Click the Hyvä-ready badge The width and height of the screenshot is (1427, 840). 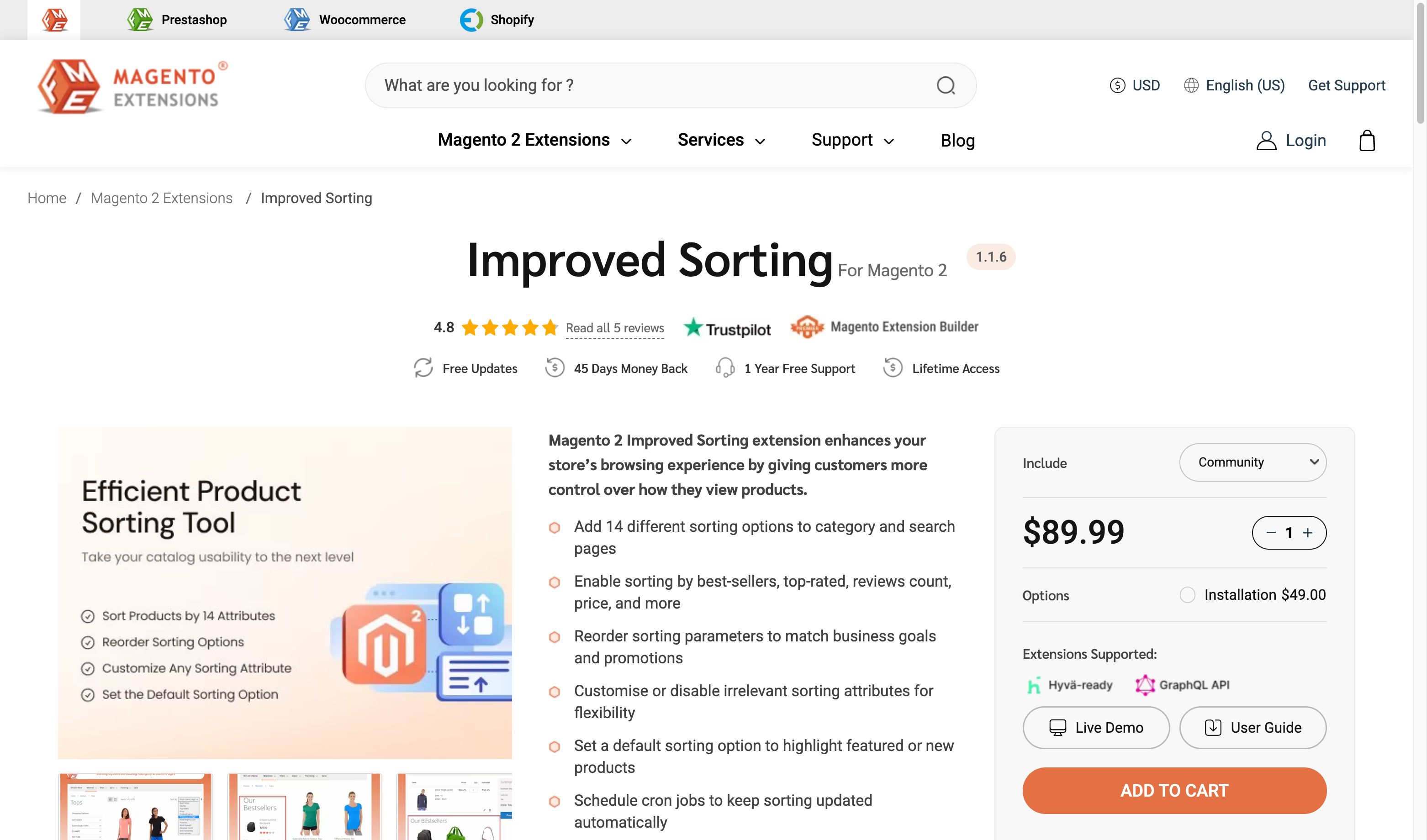point(1070,684)
